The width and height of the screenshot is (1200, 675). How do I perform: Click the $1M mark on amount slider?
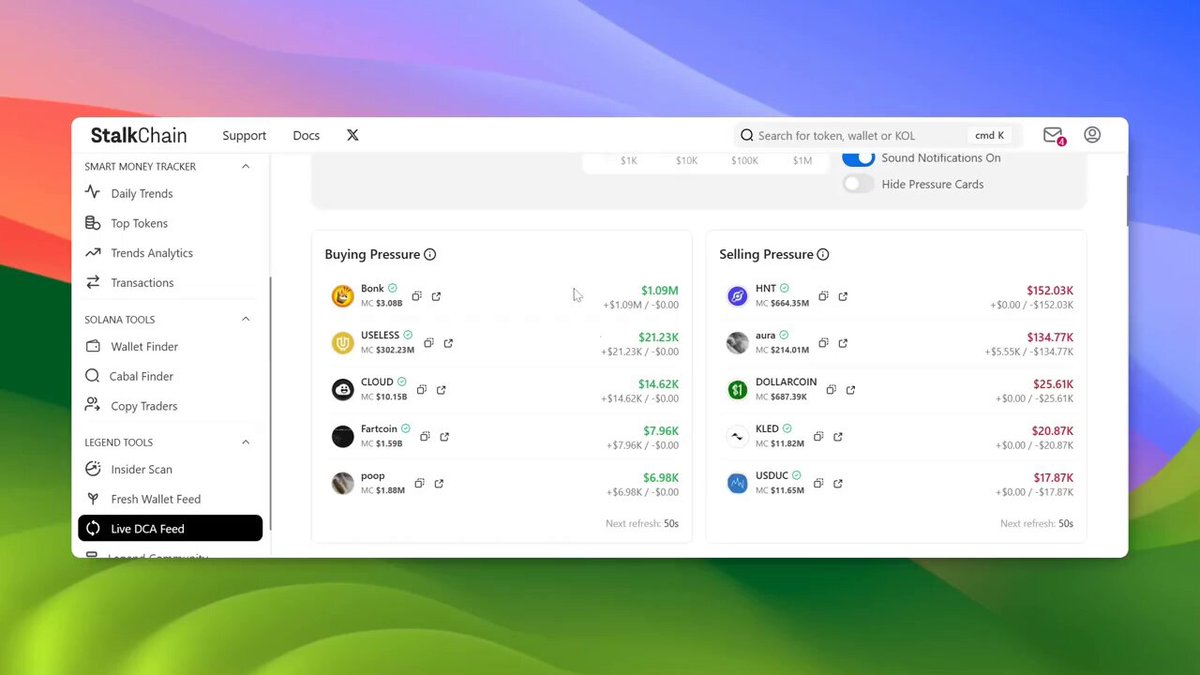coord(803,160)
